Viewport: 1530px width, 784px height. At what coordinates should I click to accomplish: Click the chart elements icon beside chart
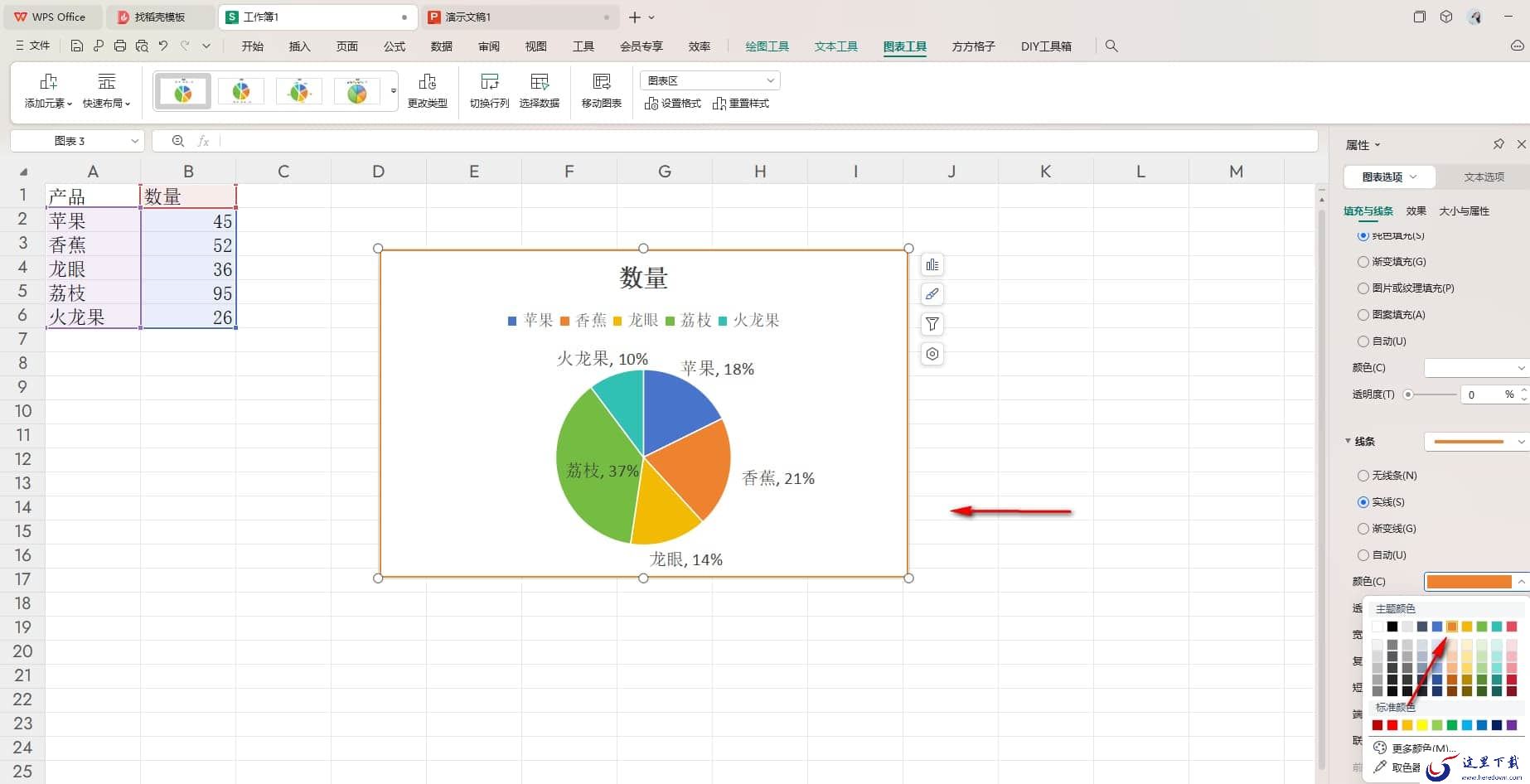tap(932, 265)
